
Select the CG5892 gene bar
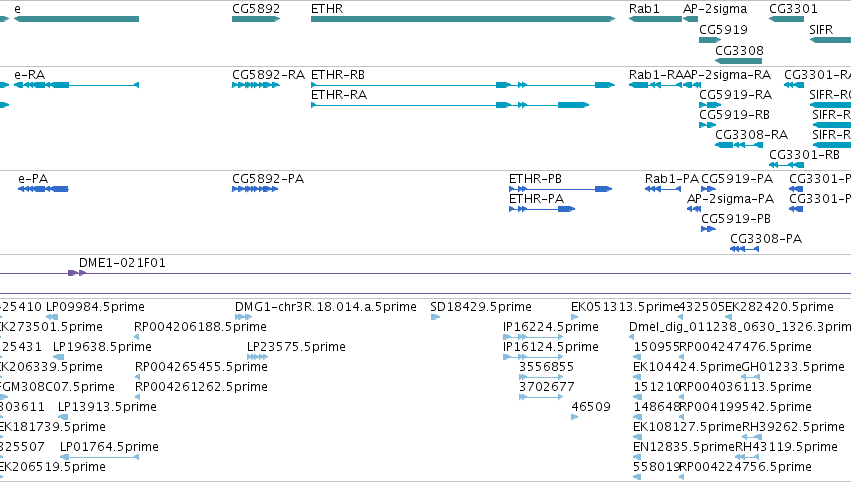tap(256, 19)
